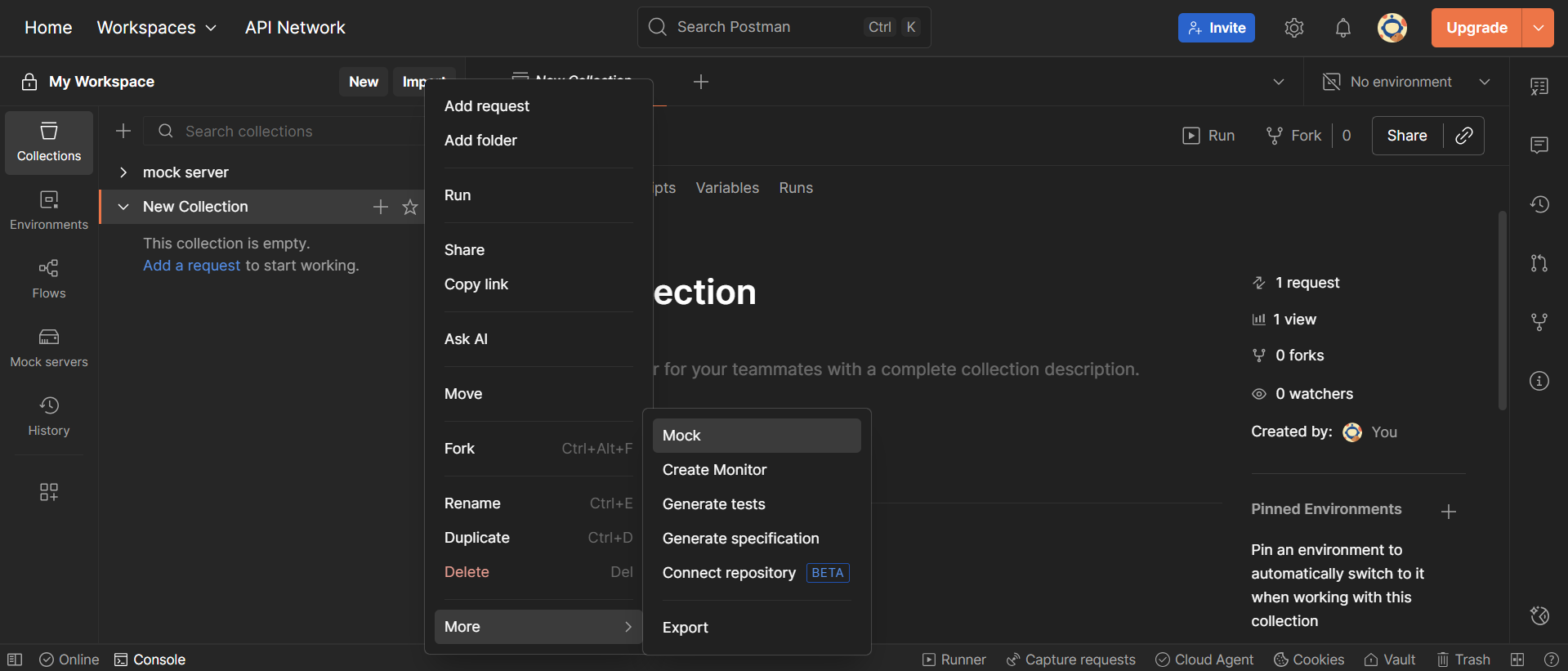Viewport: 1568px width, 671px height.
Task: Open the pull requests icon in right sidebar
Action: click(1539, 263)
